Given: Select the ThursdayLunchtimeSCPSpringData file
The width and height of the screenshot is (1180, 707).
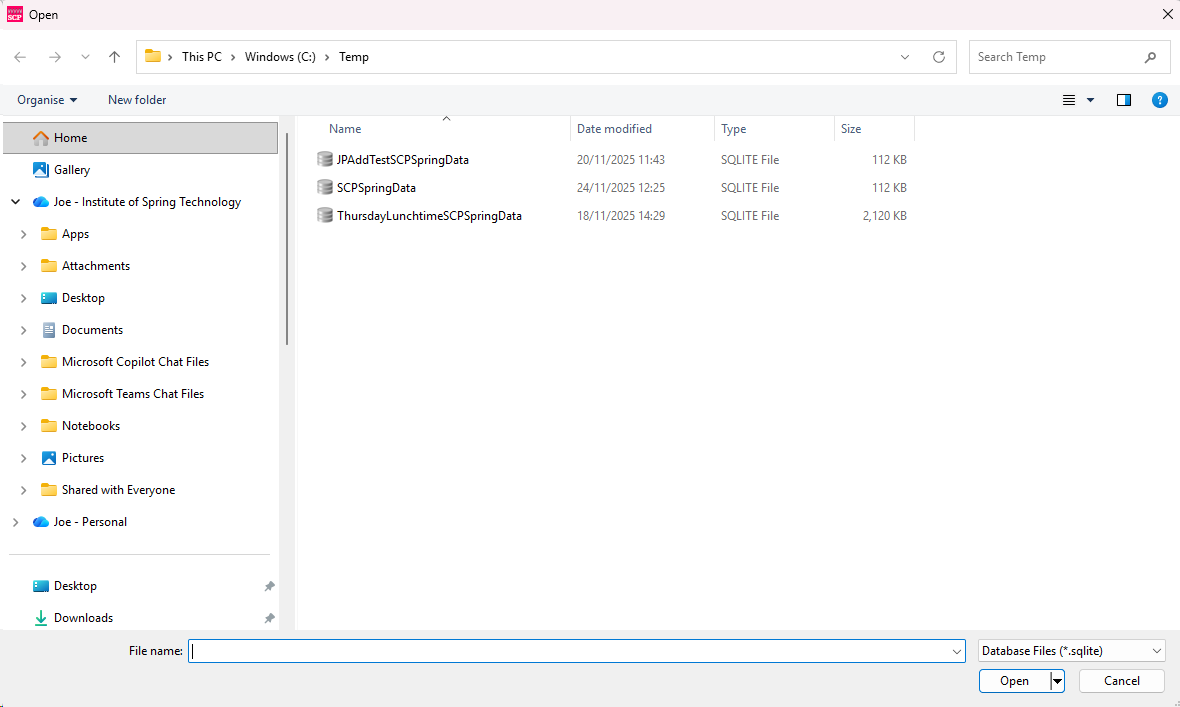Looking at the screenshot, I should [429, 216].
